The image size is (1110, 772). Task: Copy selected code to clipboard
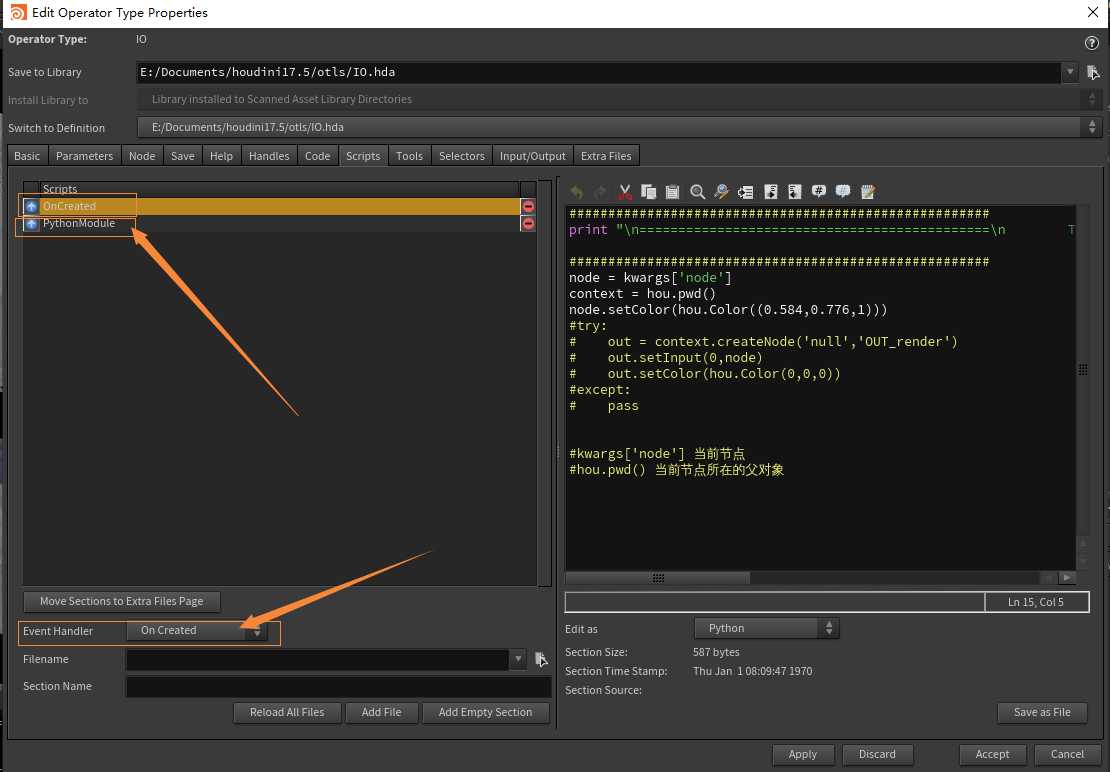pos(648,192)
